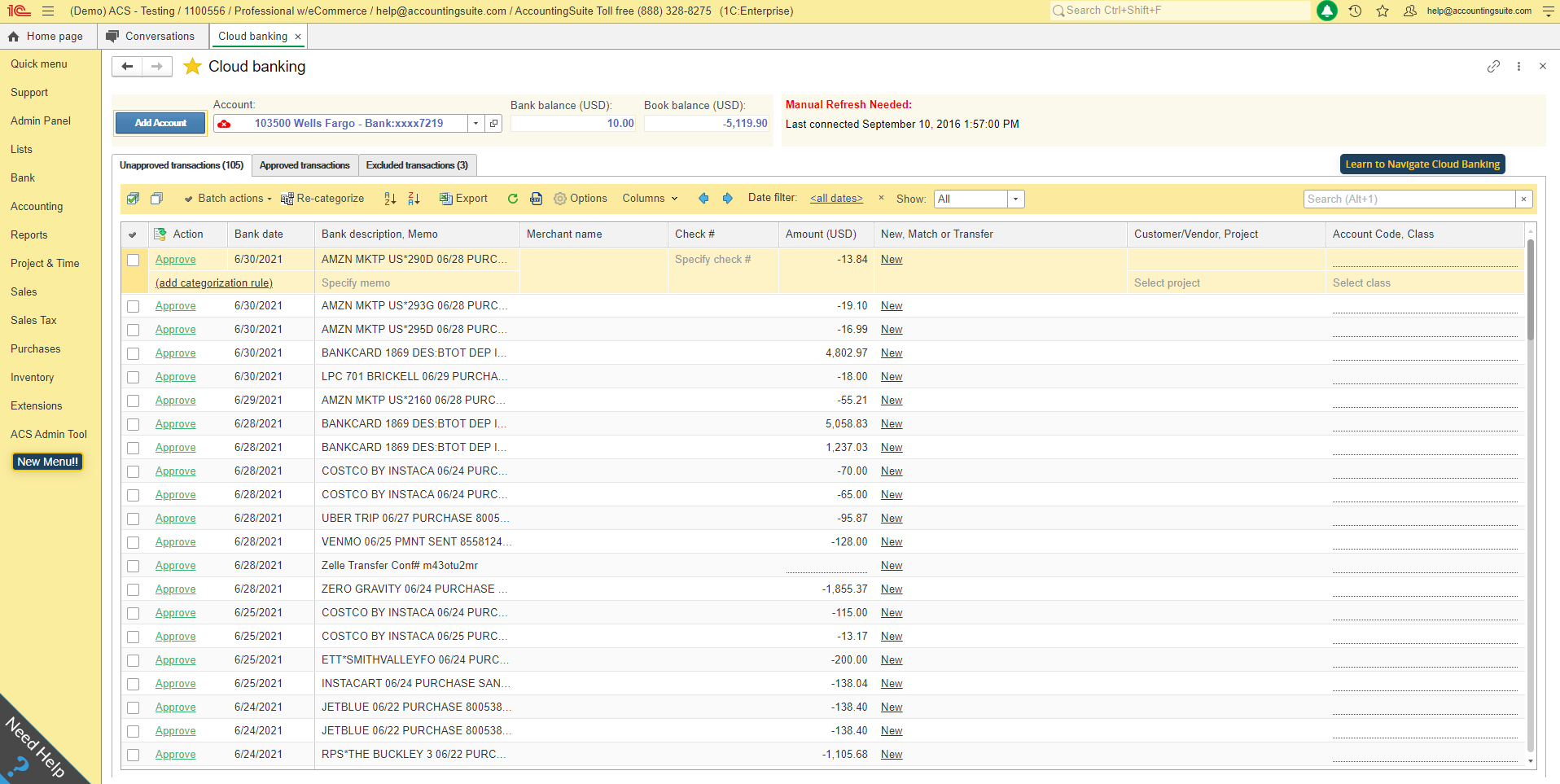This screenshot has width=1560, height=784.
Task: Export the transactions list
Action: tap(463, 199)
